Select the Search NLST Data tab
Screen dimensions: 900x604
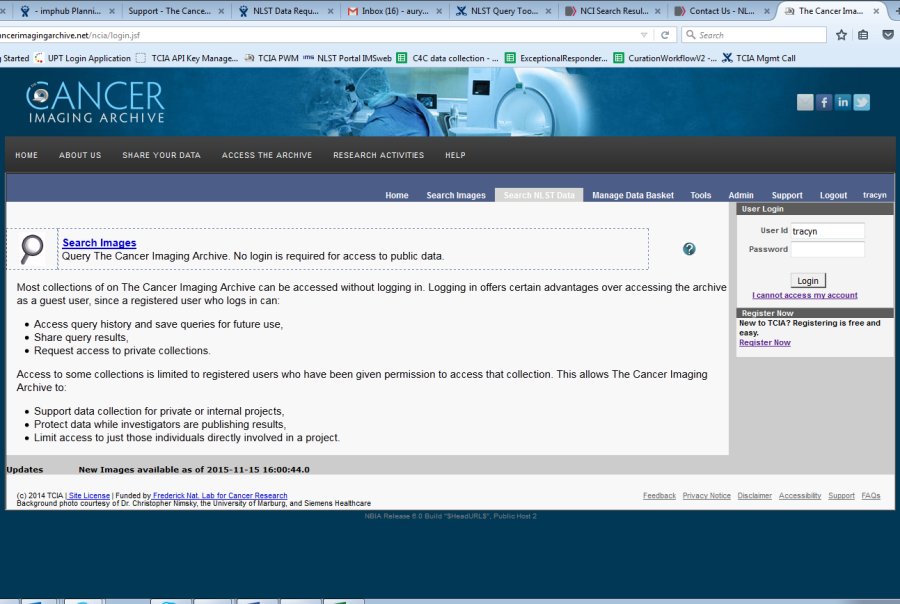[539, 195]
